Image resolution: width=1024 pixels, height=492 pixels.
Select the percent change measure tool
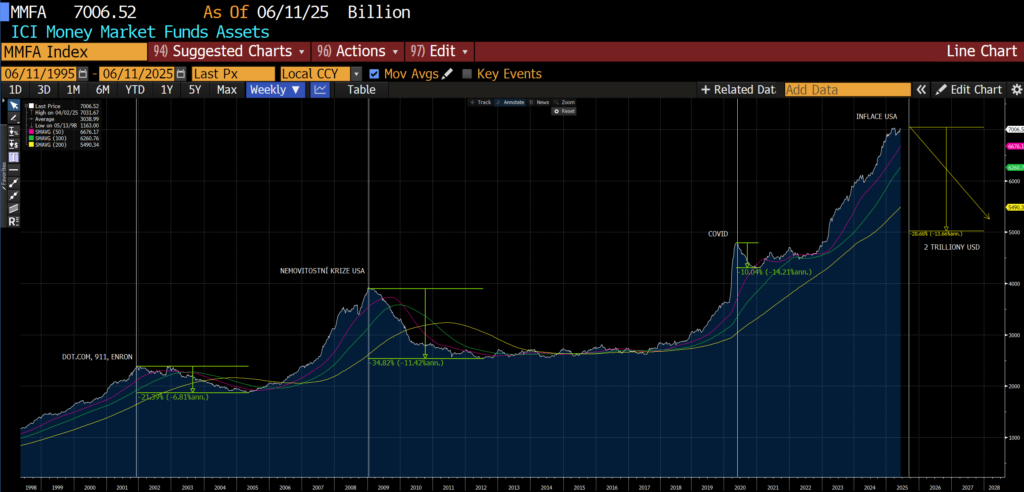coord(14,131)
